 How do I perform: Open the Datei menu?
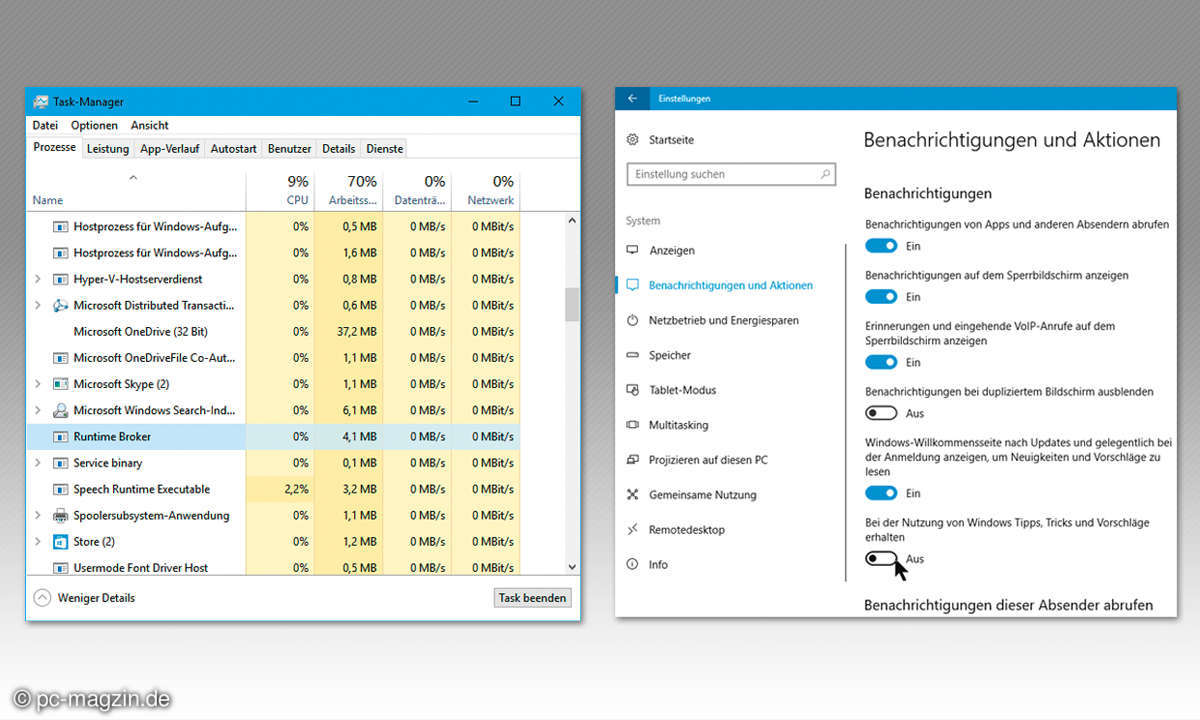(x=45, y=125)
